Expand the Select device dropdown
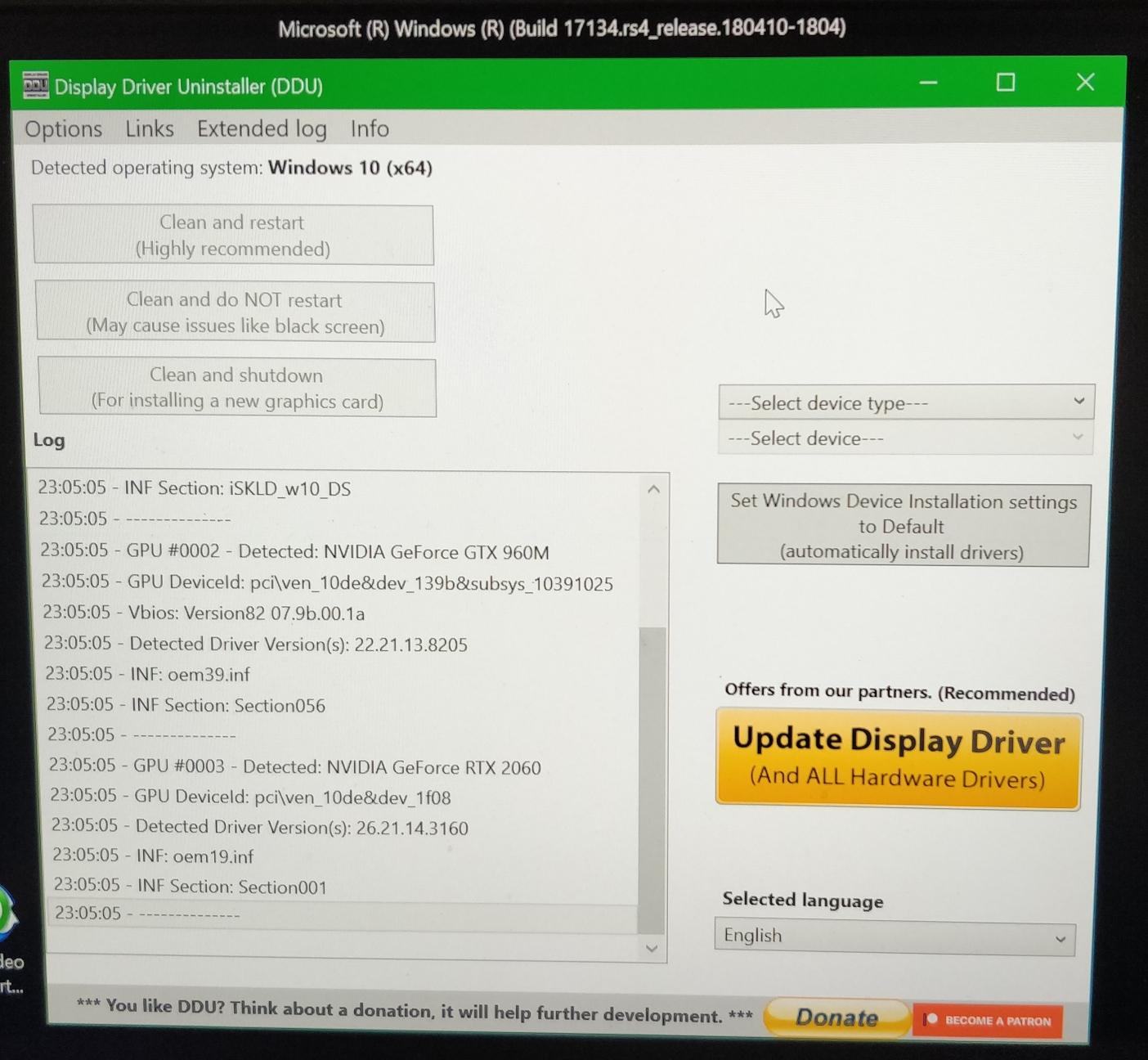The width and height of the screenshot is (1148, 1060). click(x=905, y=438)
